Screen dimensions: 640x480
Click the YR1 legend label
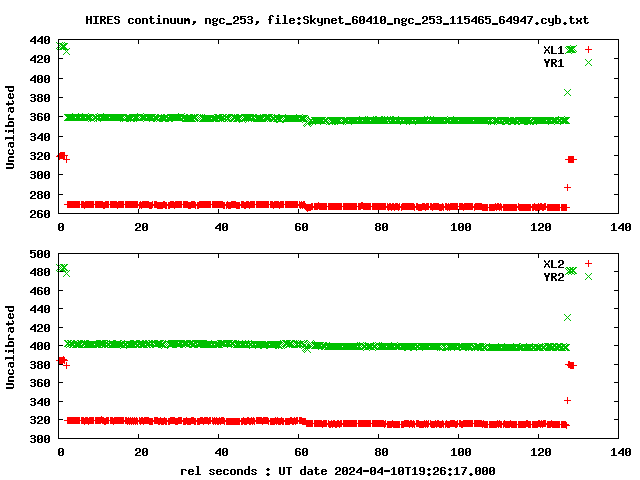553,63
